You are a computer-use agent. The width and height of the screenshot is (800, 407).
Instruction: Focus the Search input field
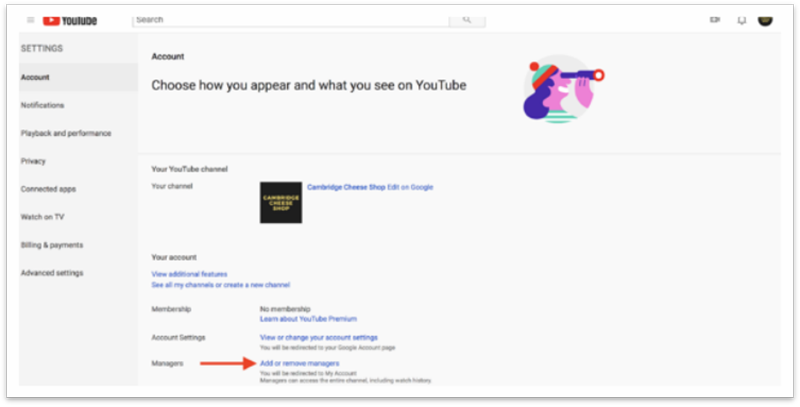pos(291,20)
